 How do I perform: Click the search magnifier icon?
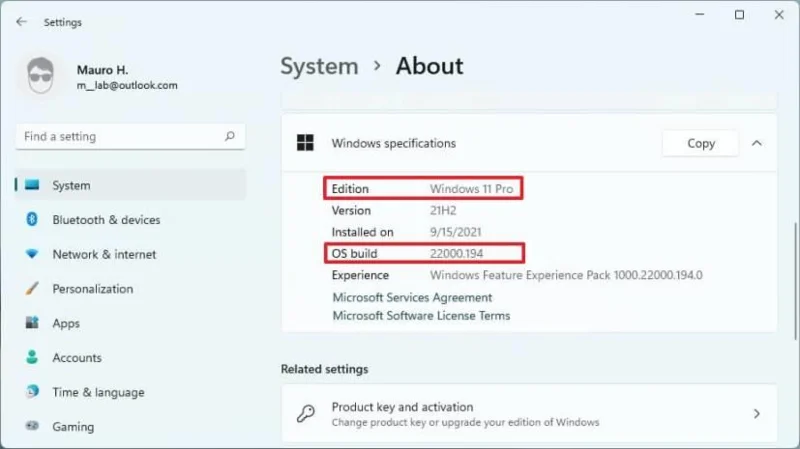pyautogui.click(x=230, y=136)
